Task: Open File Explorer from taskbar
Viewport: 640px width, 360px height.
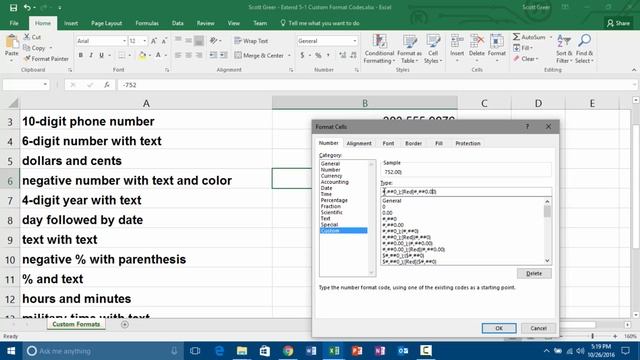Action: [x=242, y=351]
